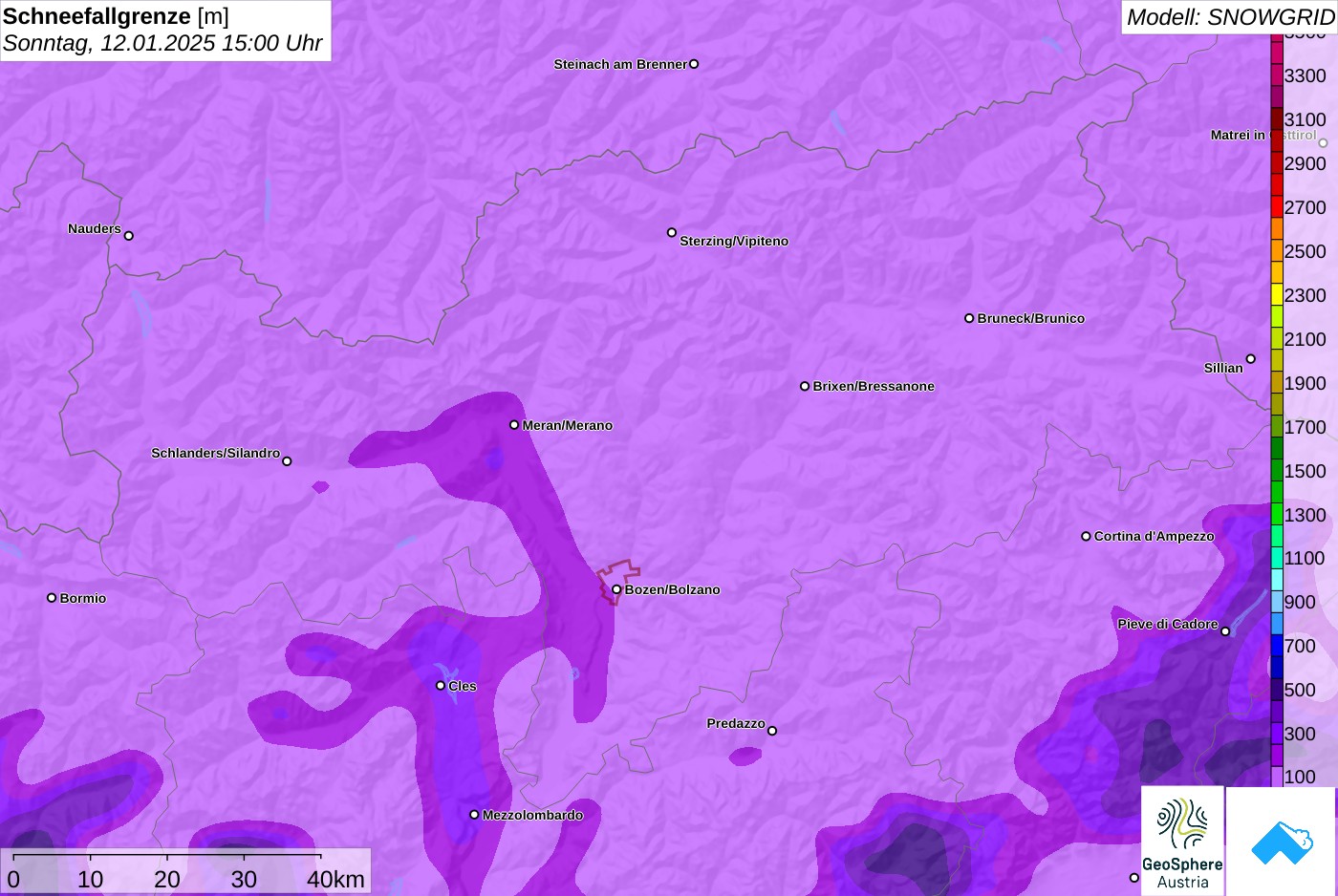Viewport: 1338px width, 896px height.
Task: Click the Steinach am Brenner label text
Action: [621, 65]
